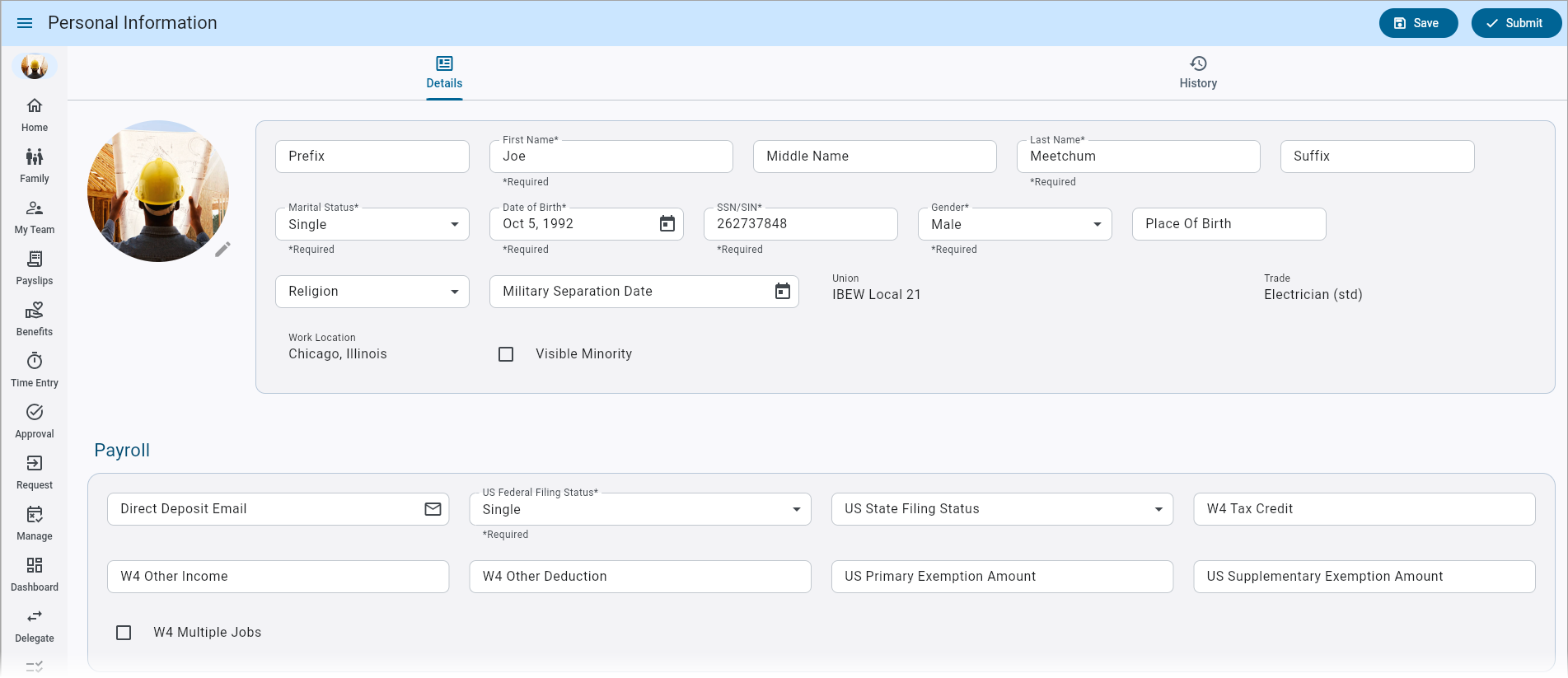Enable the W4 Multiple Jobs checkbox
Viewport: 1568px width, 678px height.
point(124,633)
